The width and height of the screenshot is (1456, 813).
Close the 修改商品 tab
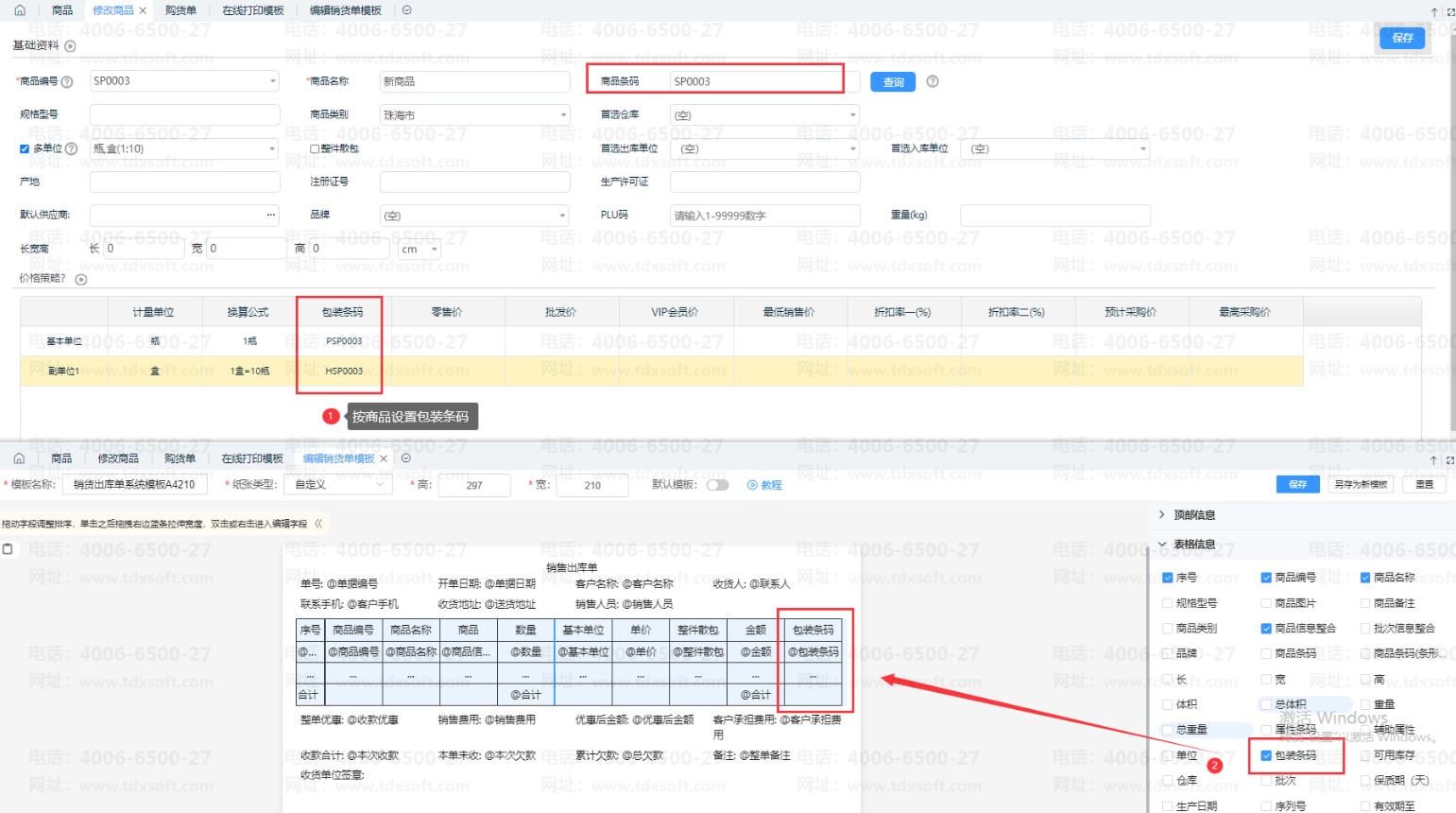(x=143, y=10)
